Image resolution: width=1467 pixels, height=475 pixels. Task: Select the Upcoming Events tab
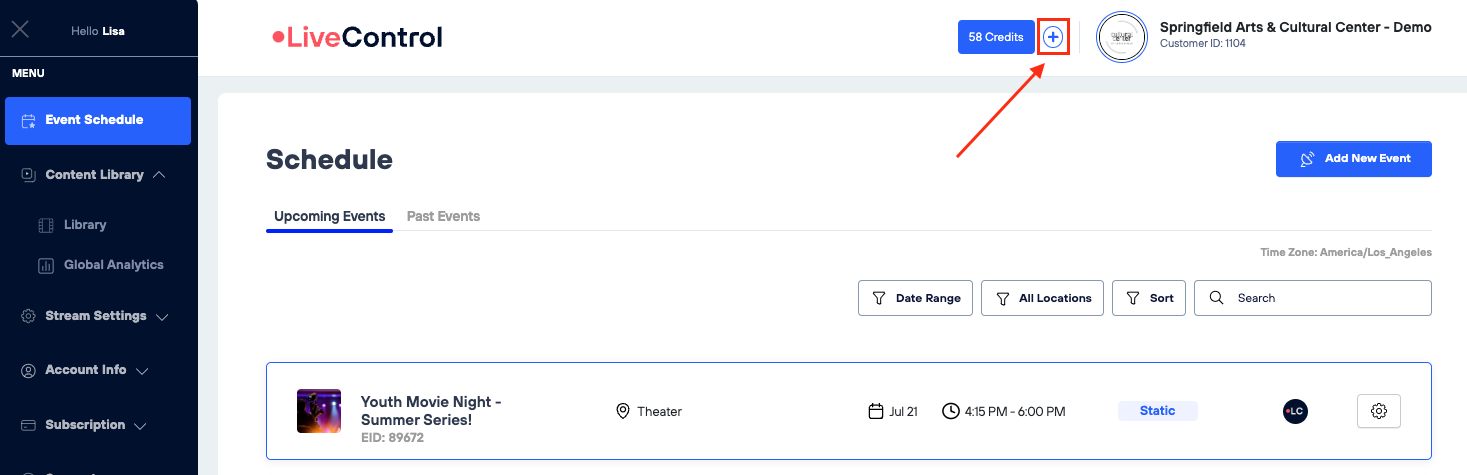tap(329, 216)
